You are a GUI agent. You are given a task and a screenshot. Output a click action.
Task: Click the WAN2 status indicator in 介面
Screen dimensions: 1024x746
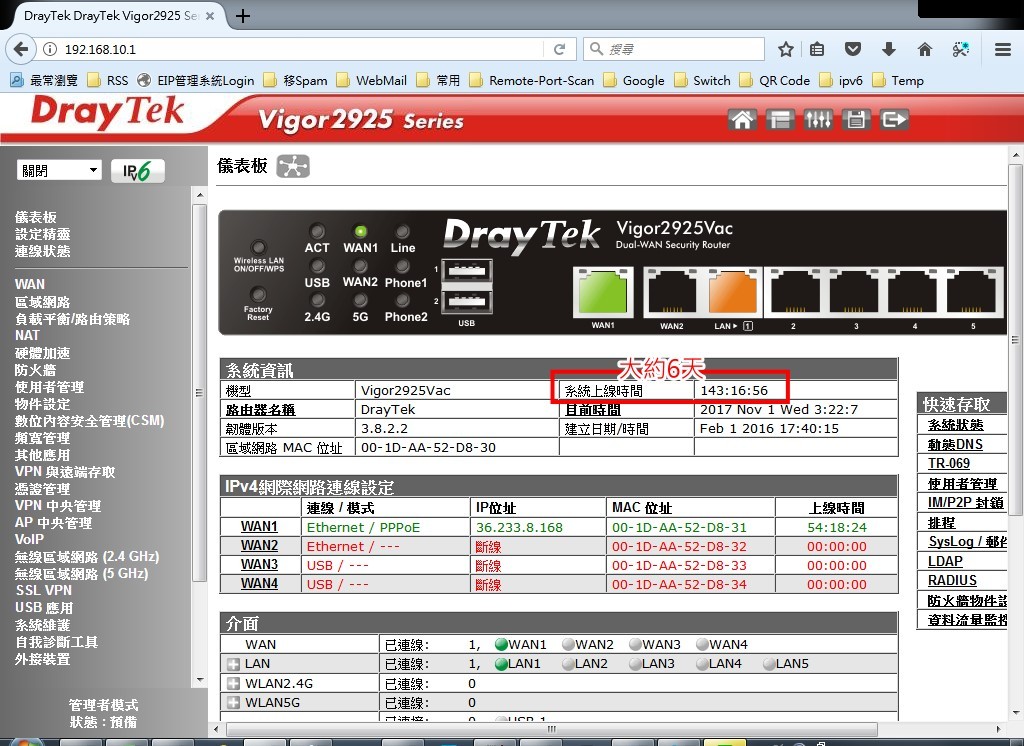[568, 644]
